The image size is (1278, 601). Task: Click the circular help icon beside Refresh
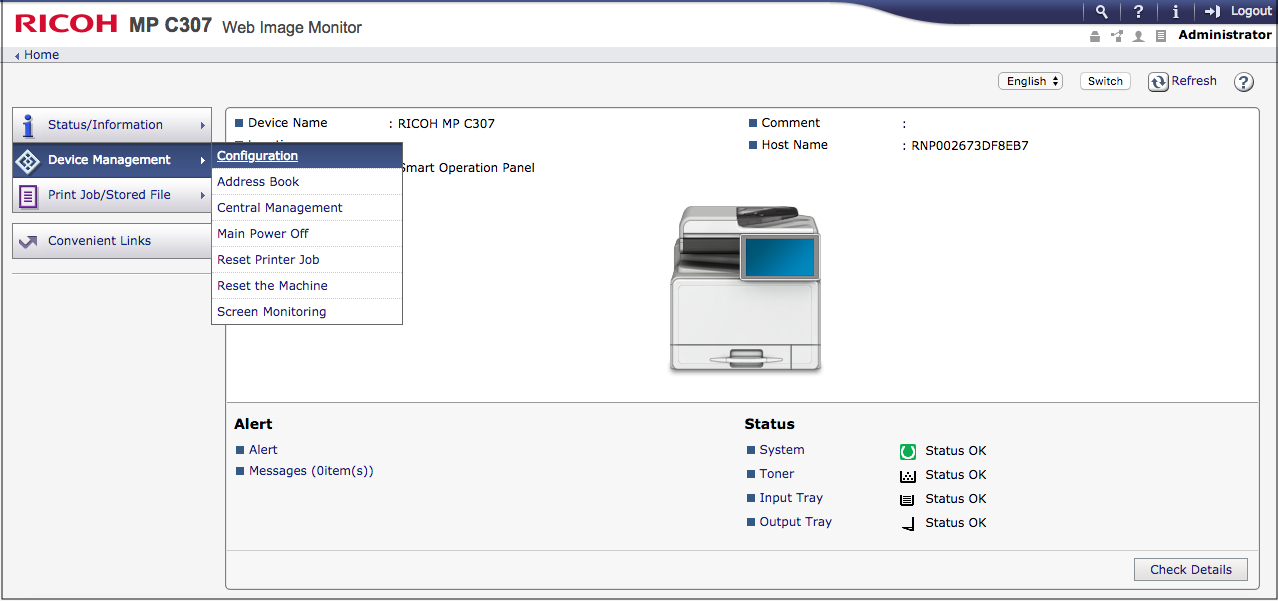(x=1244, y=82)
